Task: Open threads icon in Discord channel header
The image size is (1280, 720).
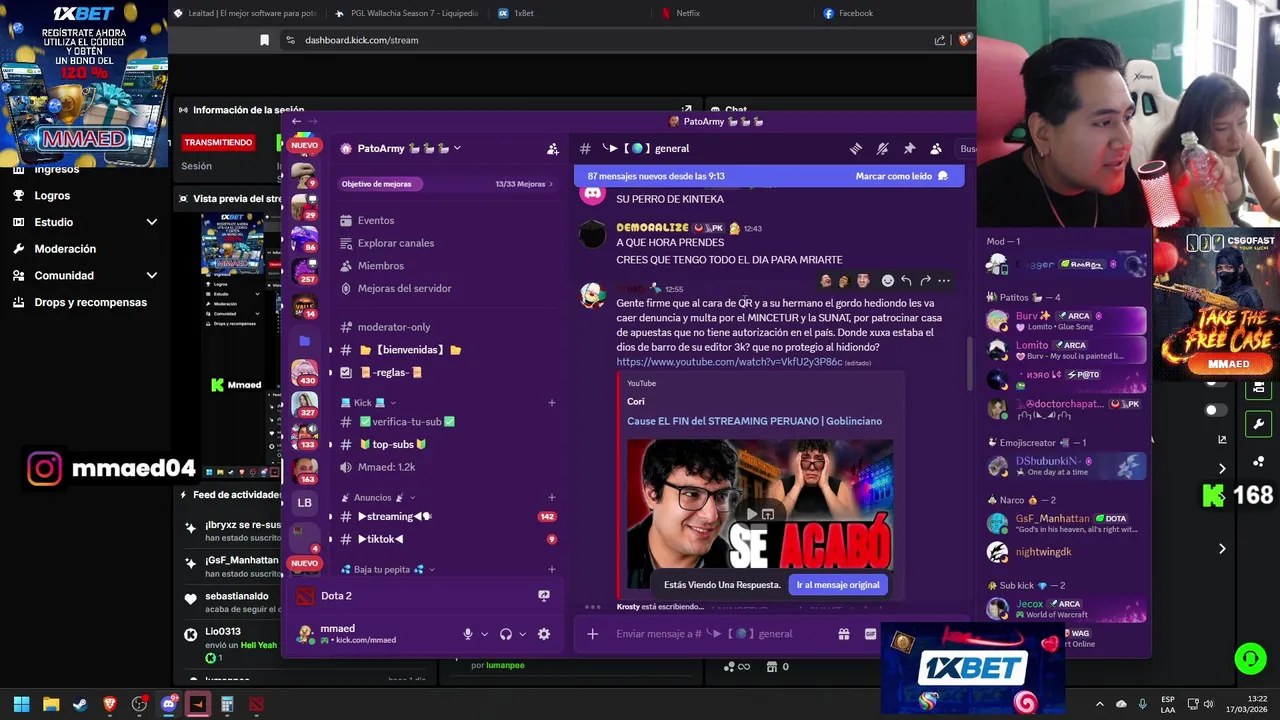Action: [856, 148]
